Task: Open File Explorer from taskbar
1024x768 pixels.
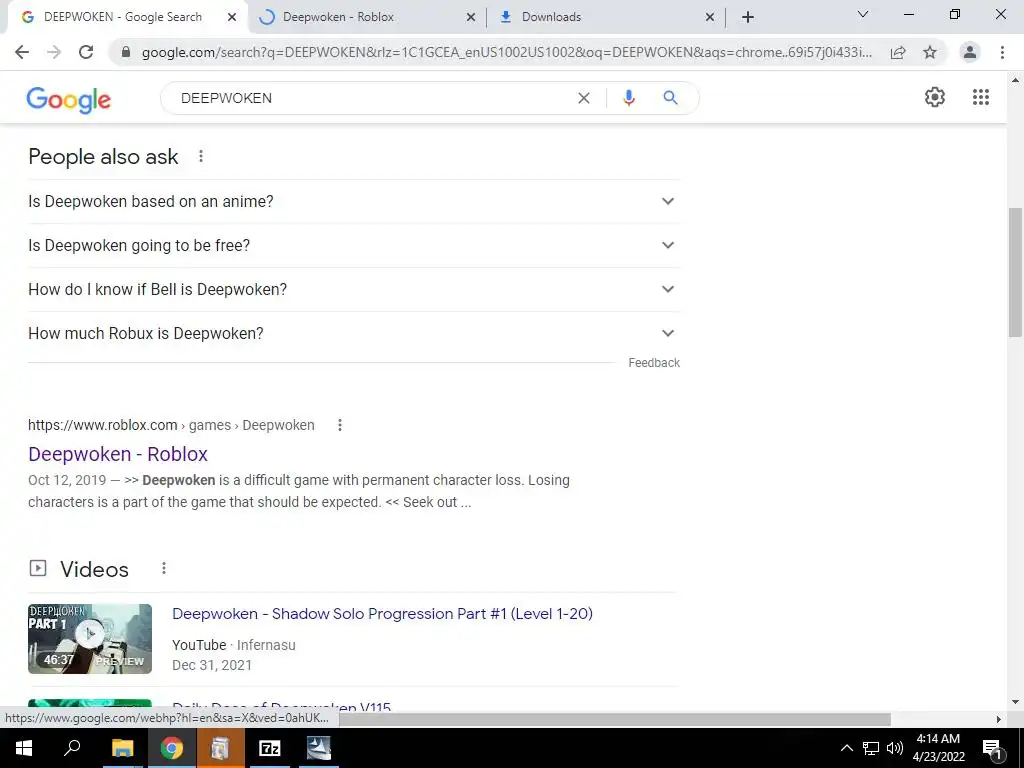Action: pyautogui.click(x=122, y=748)
